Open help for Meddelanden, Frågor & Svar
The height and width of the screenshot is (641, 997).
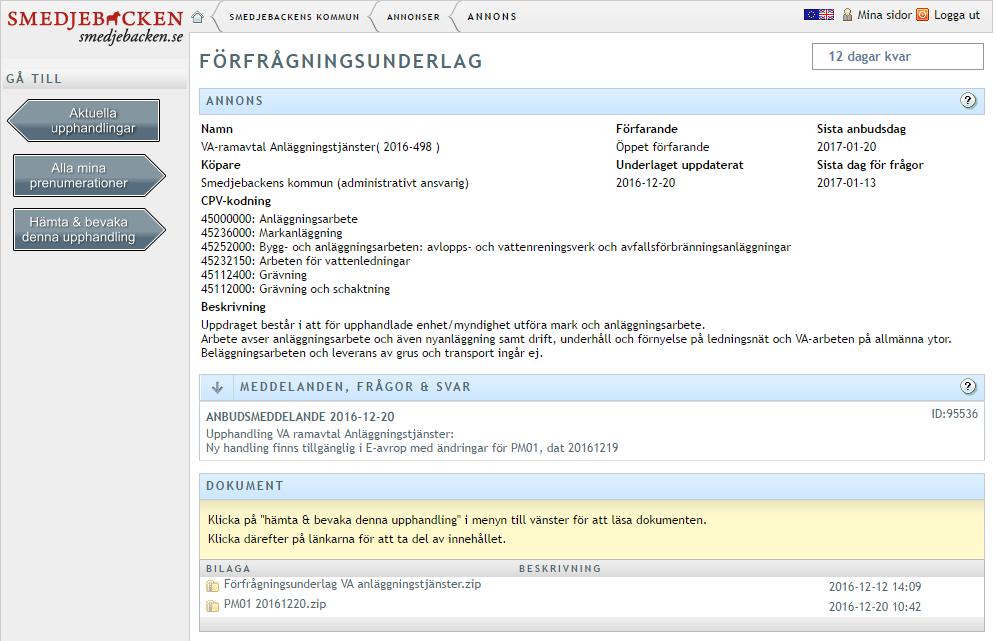click(x=968, y=386)
